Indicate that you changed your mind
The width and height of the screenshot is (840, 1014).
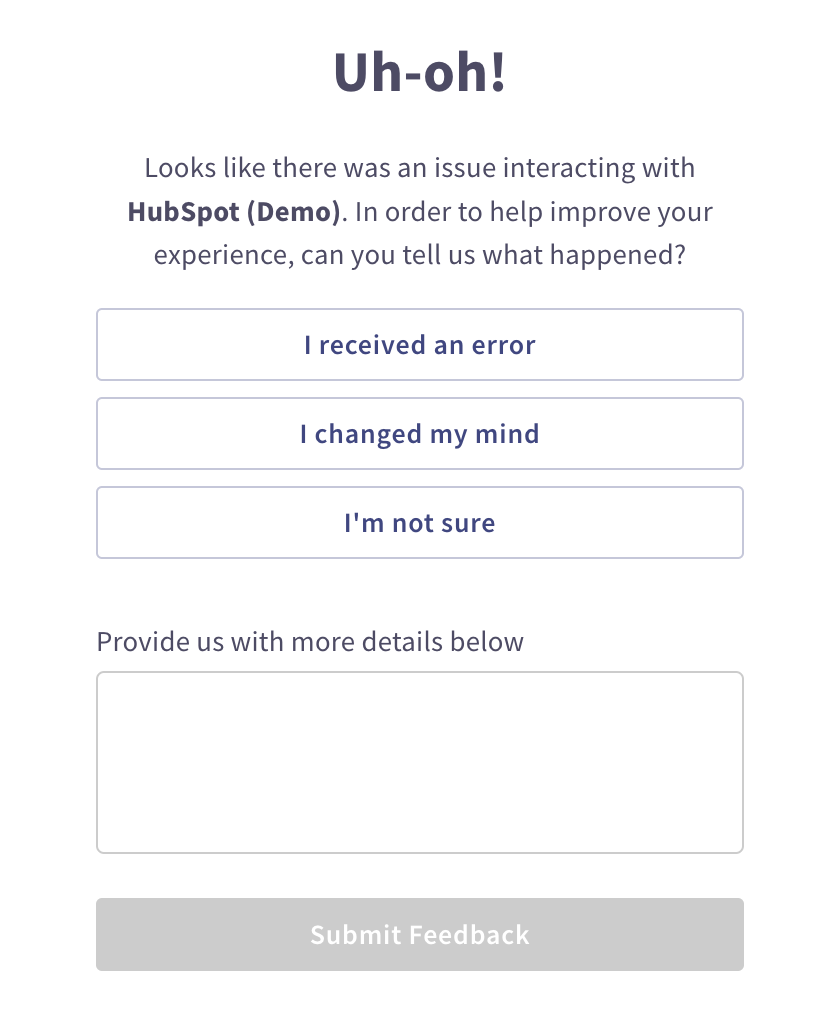point(420,434)
